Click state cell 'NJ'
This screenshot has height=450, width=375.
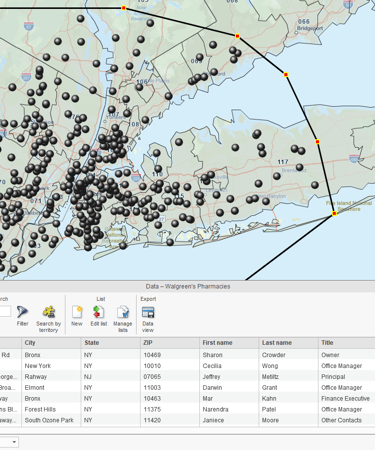coord(88,377)
